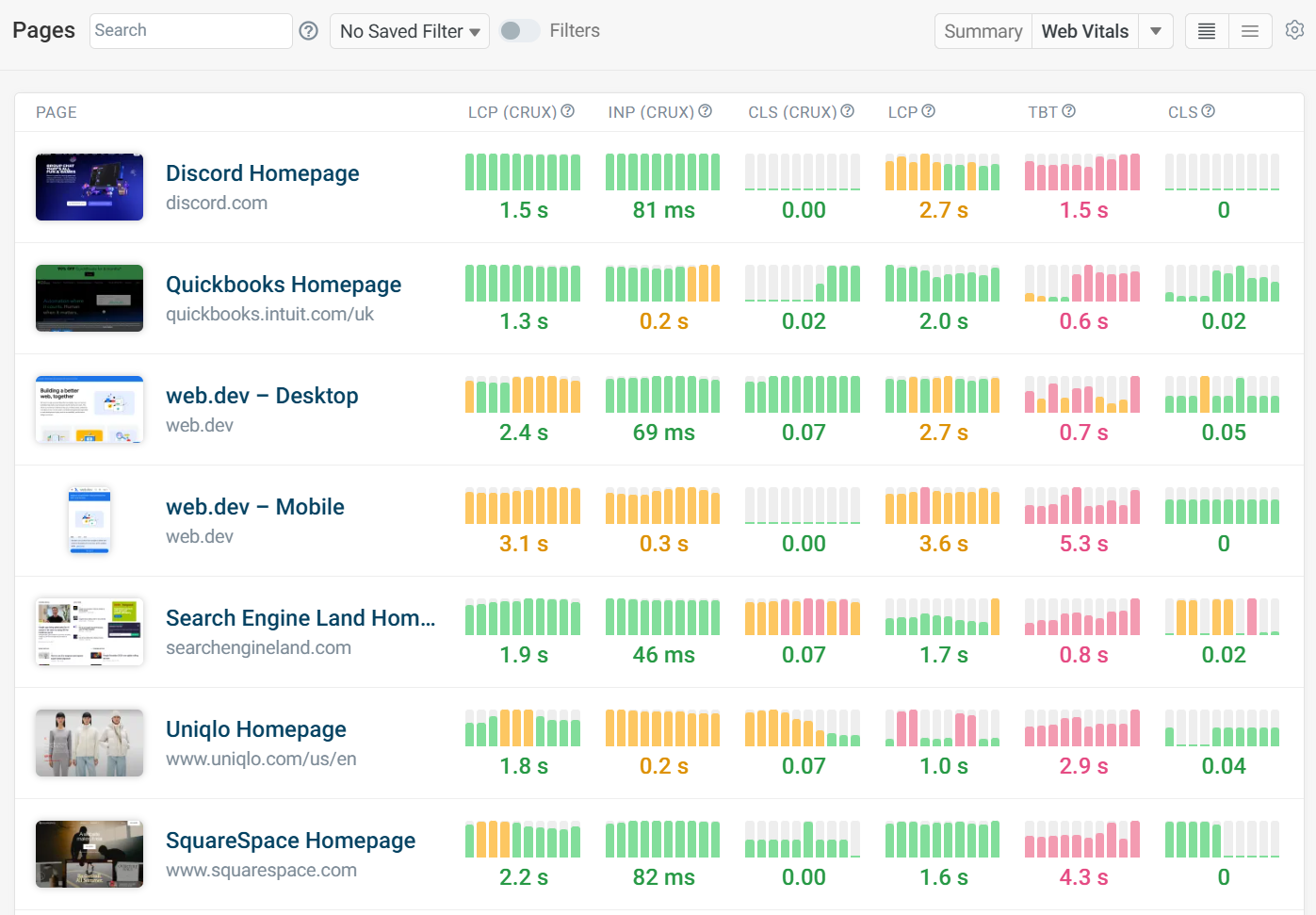
Task: Expand the Web Vitals view dropdown arrow
Action: [x=1156, y=30]
